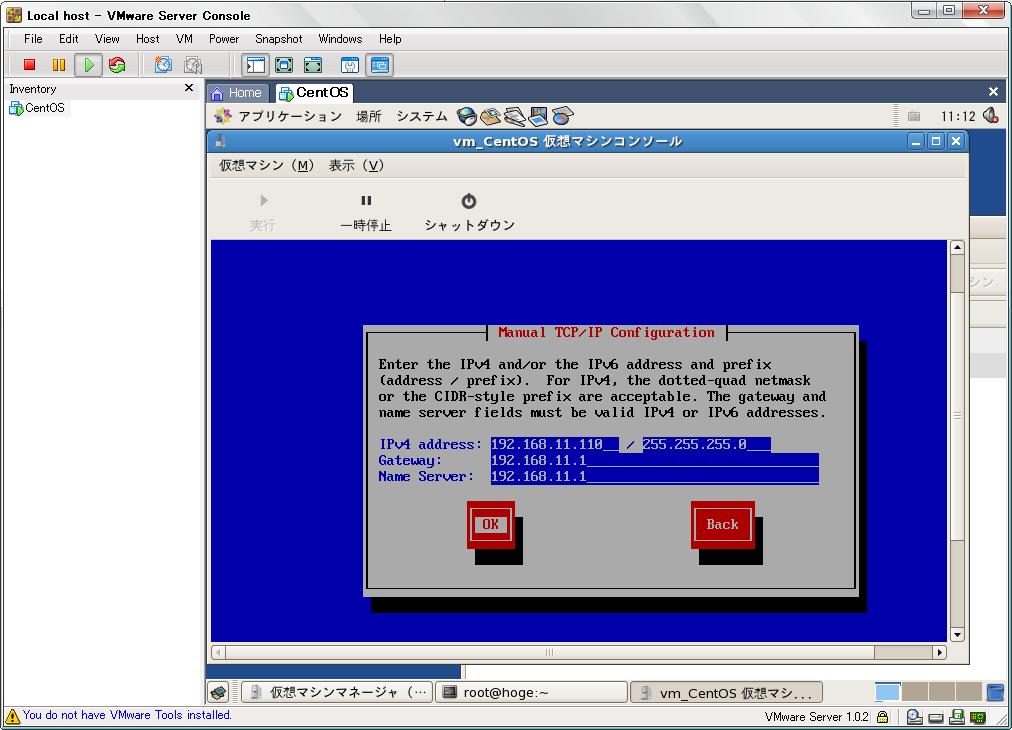Click the red Back button
The image size is (1012, 730).
pyautogui.click(x=722, y=524)
